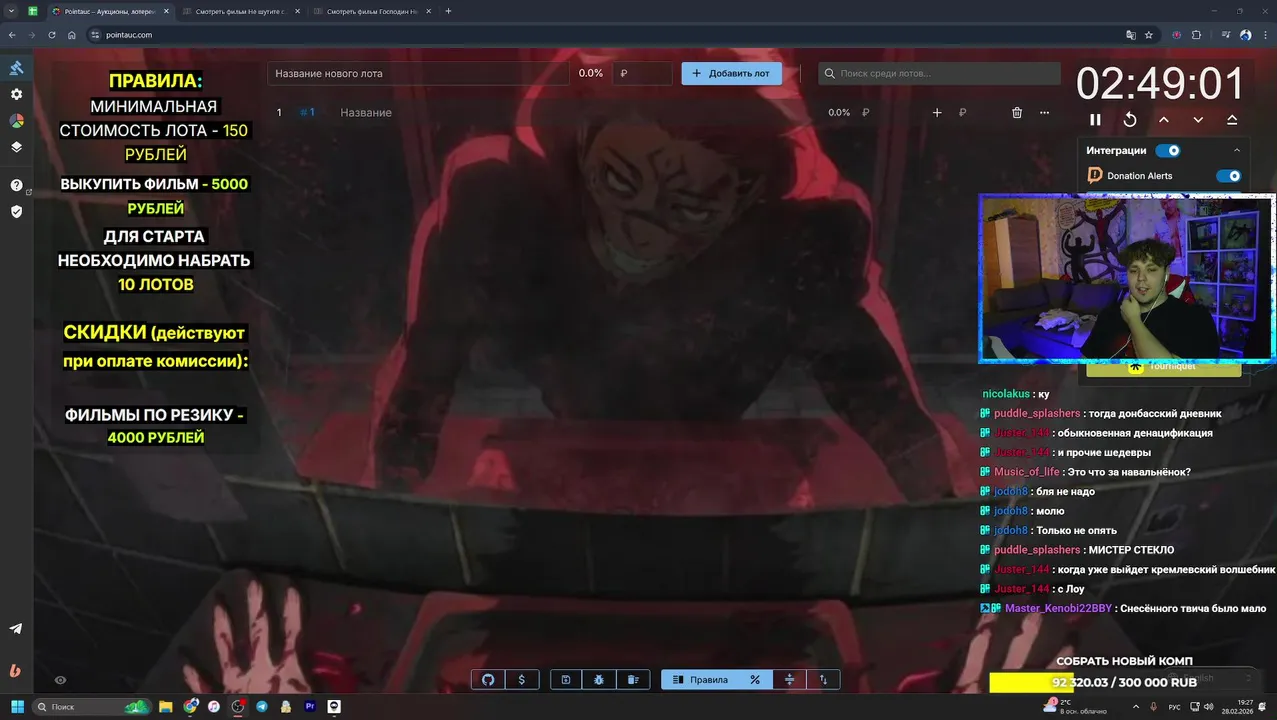The image size is (1277, 720).
Task: Toggle the Интеграции master switch
Action: point(1167,151)
